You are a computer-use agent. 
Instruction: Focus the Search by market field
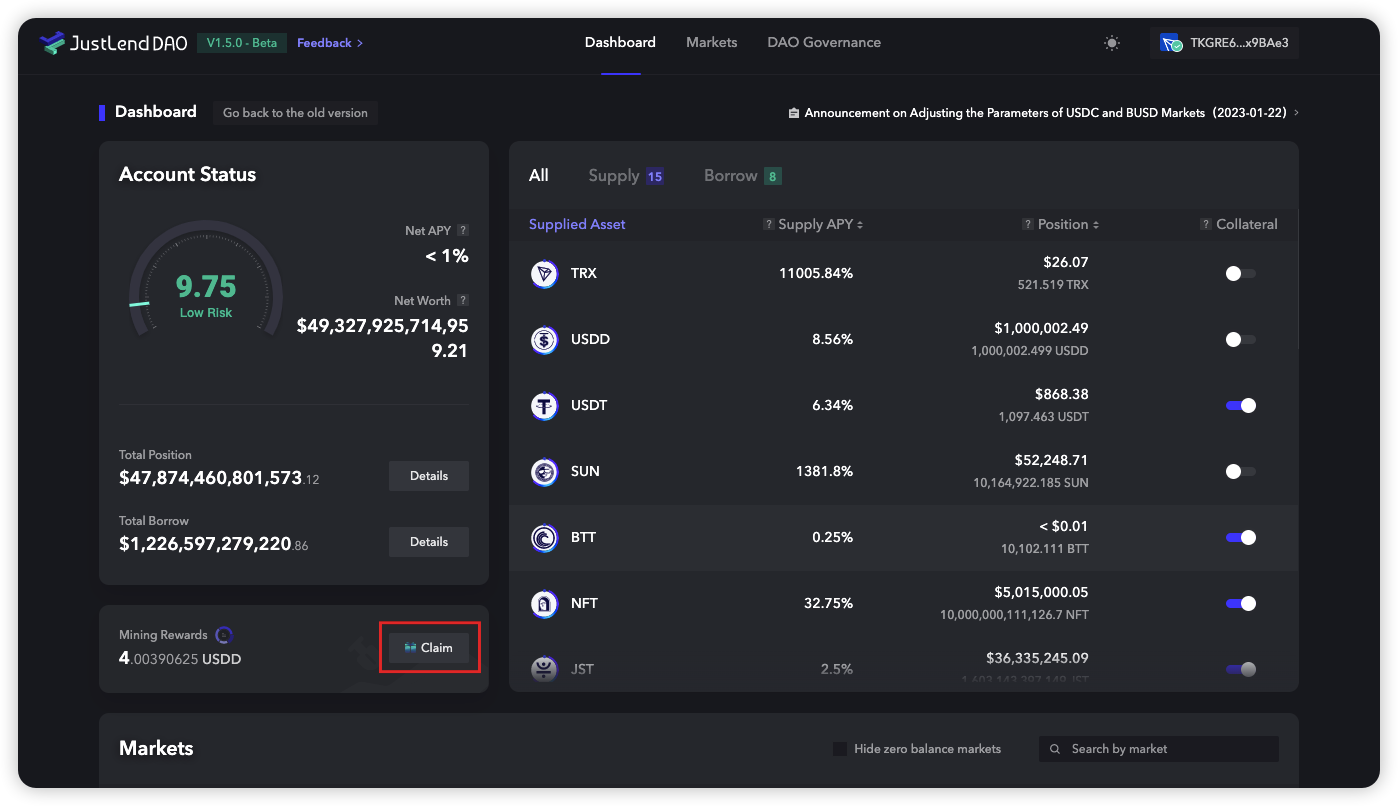[x=1159, y=749]
